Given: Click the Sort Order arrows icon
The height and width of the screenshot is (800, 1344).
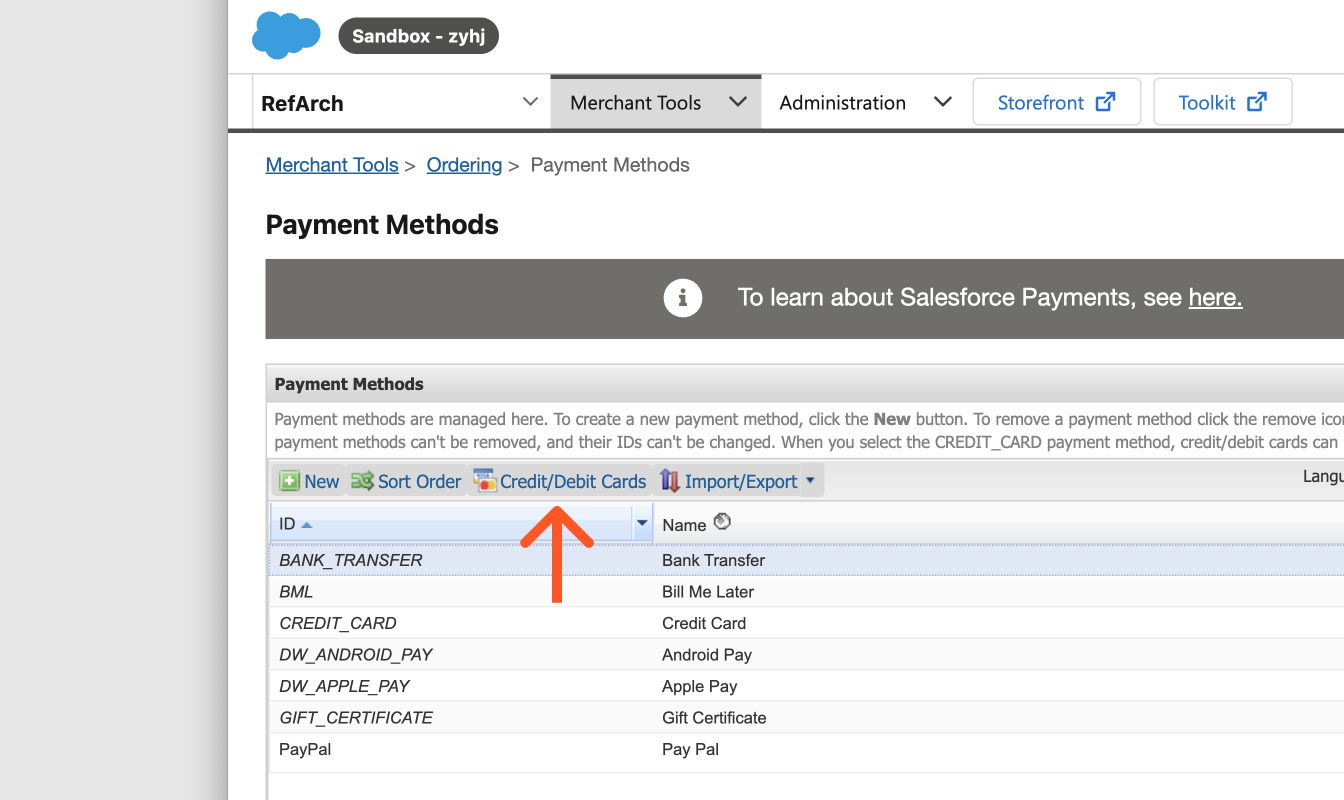Looking at the screenshot, I should [x=362, y=481].
